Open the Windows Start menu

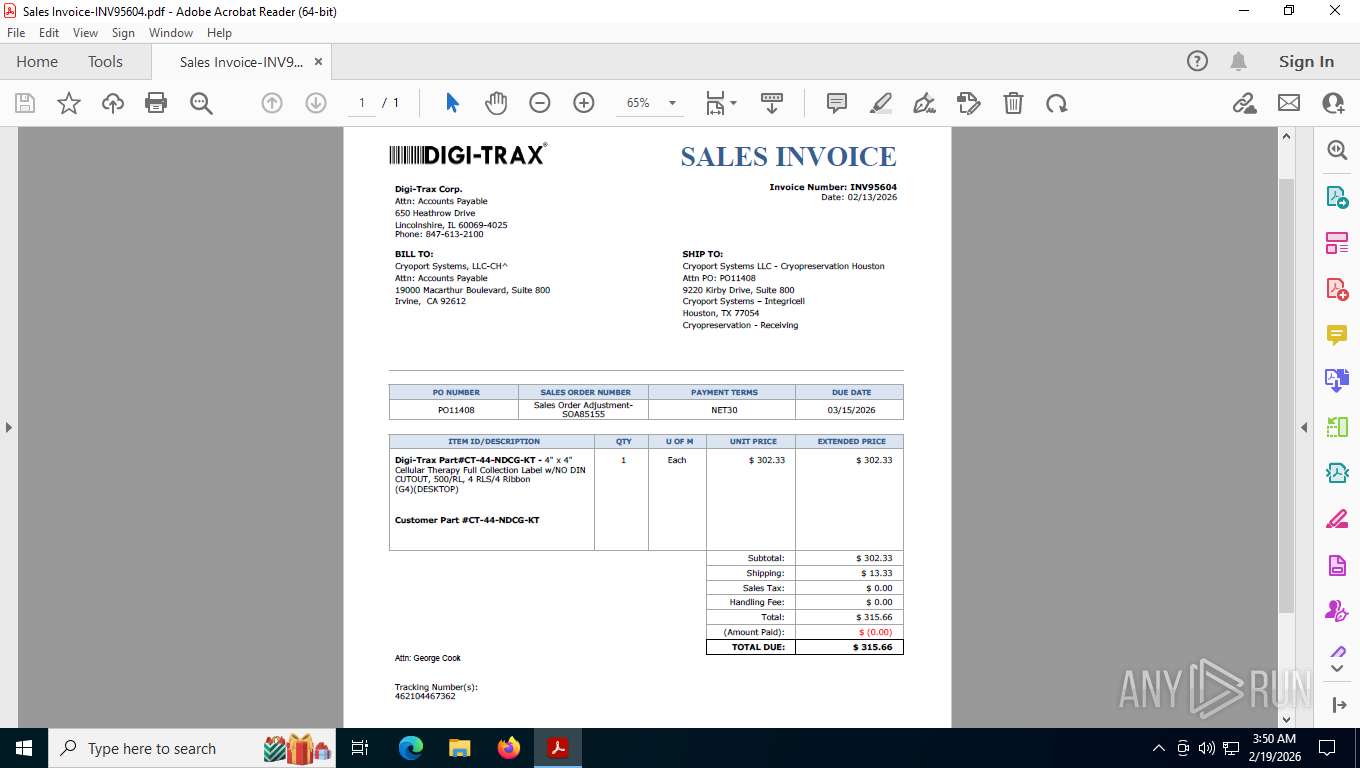coord(23,748)
